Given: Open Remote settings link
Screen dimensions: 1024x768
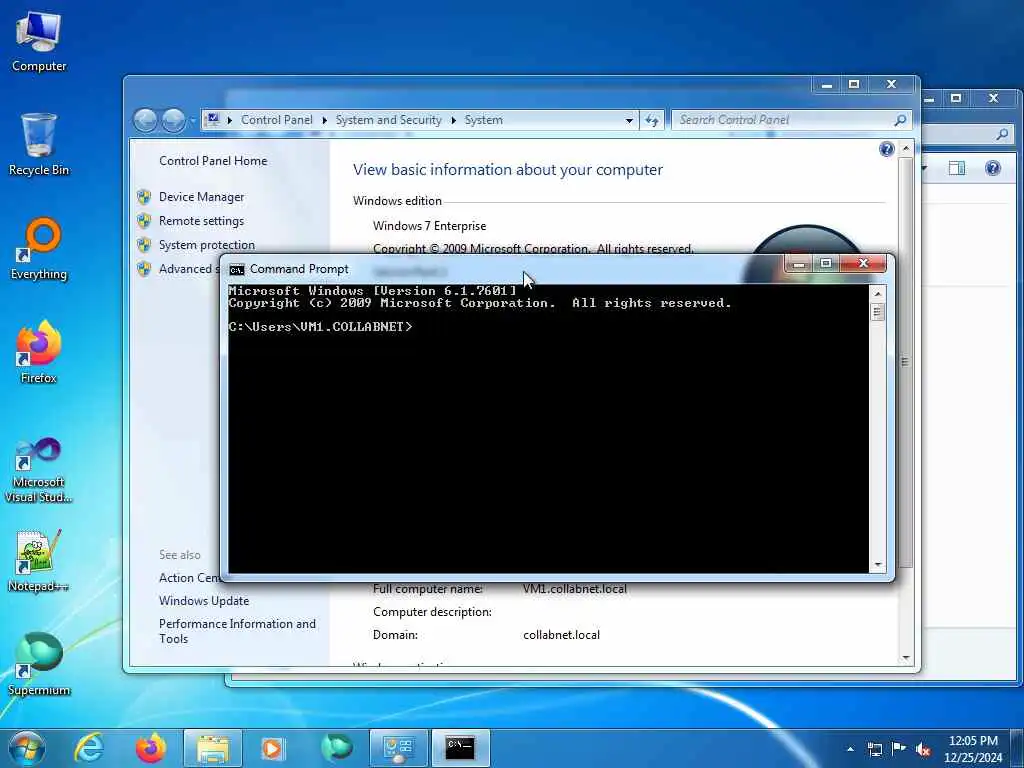Looking at the screenshot, I should click(201, 221).
